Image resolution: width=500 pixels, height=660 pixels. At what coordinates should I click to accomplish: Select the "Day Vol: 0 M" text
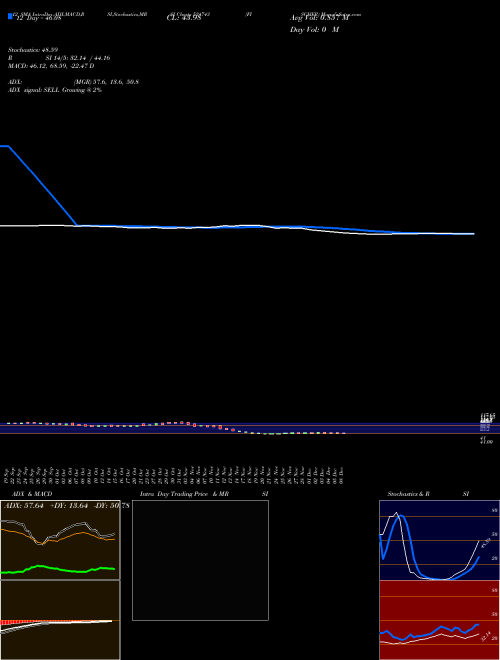(x=314, y=30)
